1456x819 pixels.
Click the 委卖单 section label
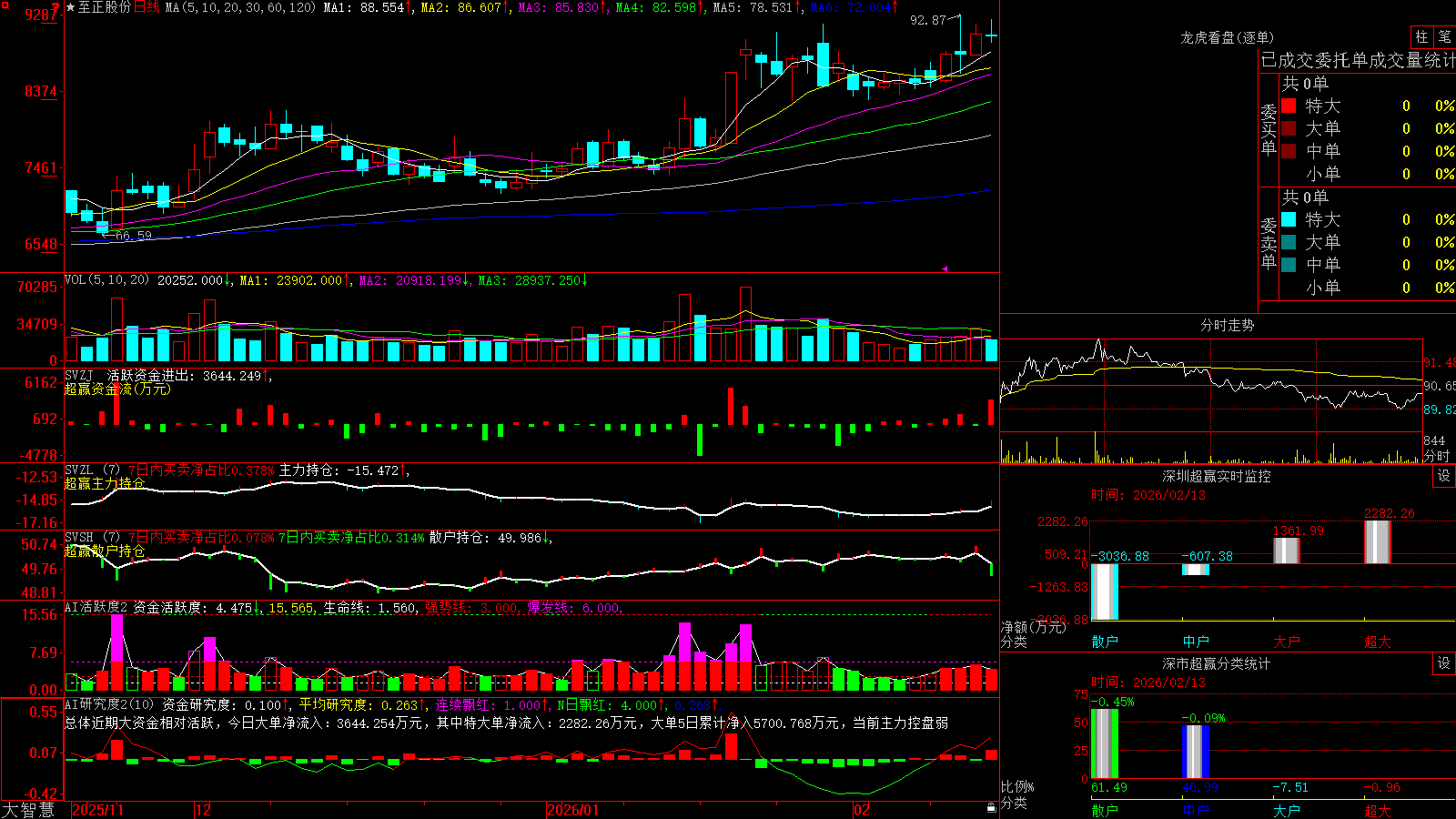[1269, 244]
